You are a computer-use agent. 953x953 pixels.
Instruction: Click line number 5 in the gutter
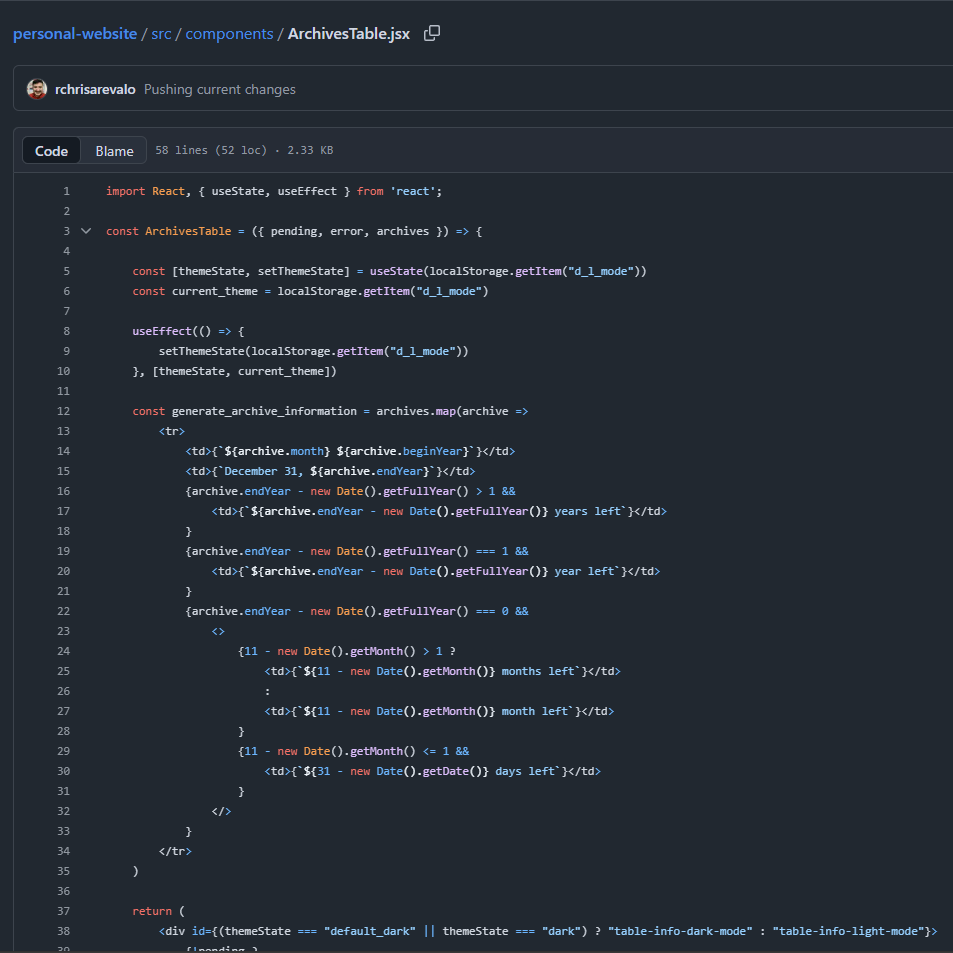[66, 271]
